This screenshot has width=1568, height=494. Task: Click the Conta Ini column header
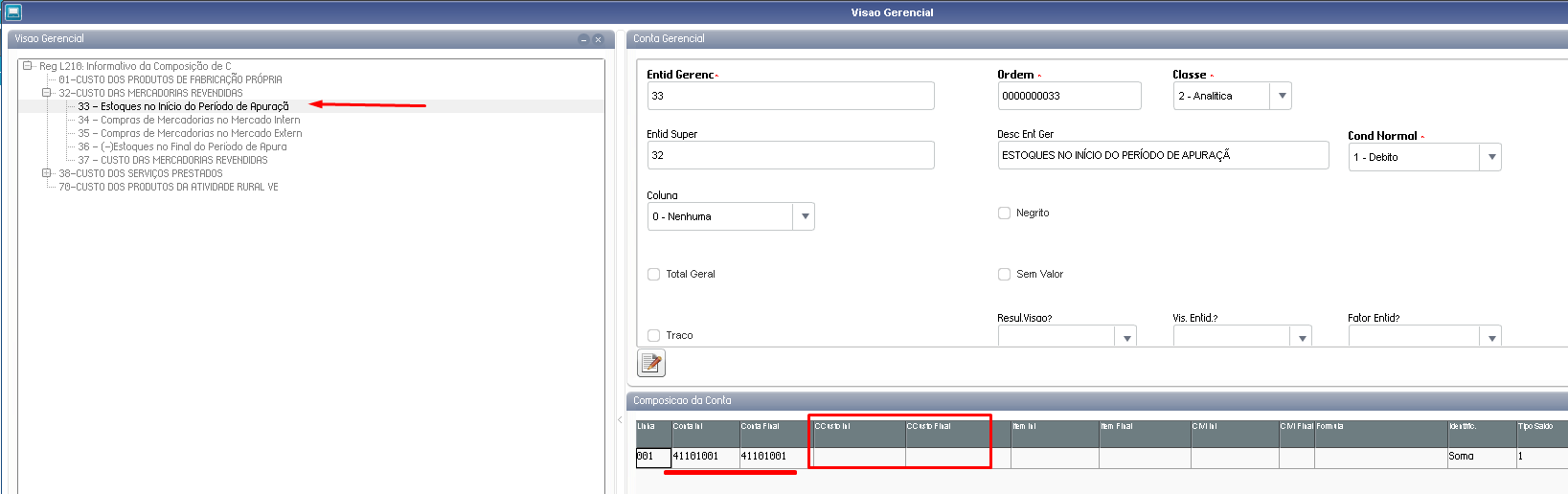coord(705,434)
